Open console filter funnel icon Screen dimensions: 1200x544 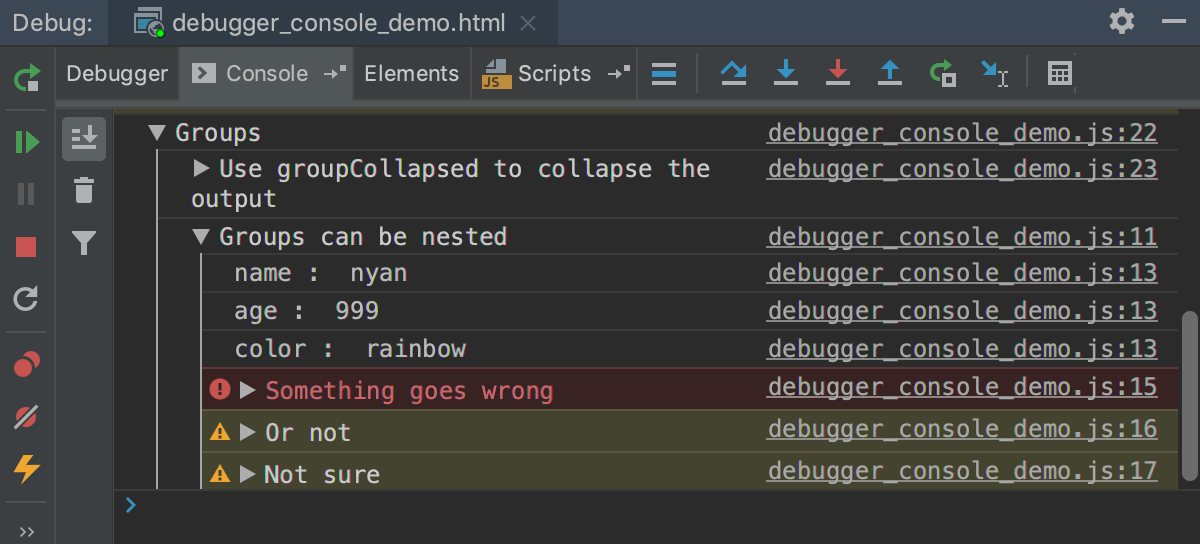84,242
